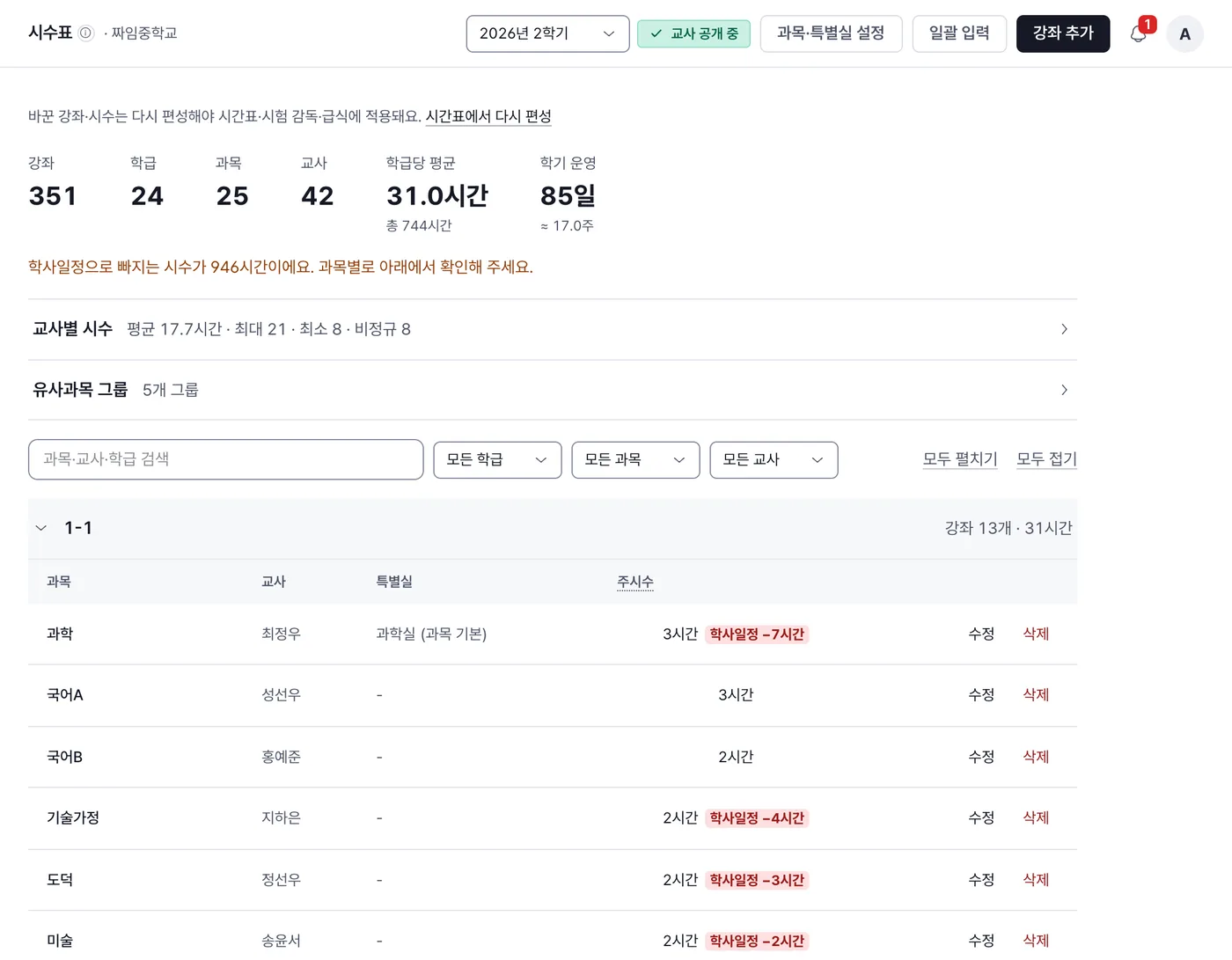Click the 학사일정 −4시간 badge

[x=757, y=818]
